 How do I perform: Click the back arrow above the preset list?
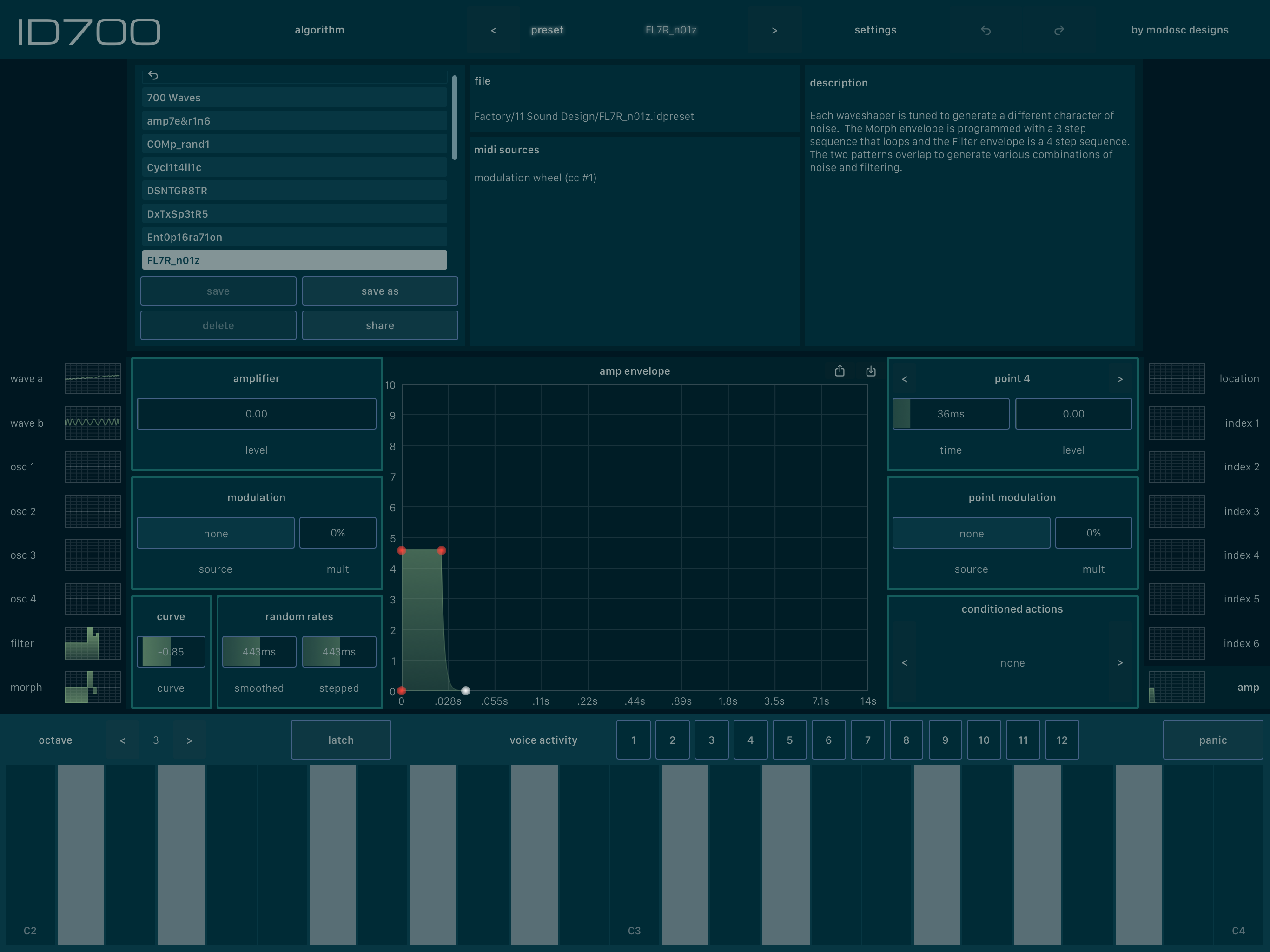coord(153,75)
